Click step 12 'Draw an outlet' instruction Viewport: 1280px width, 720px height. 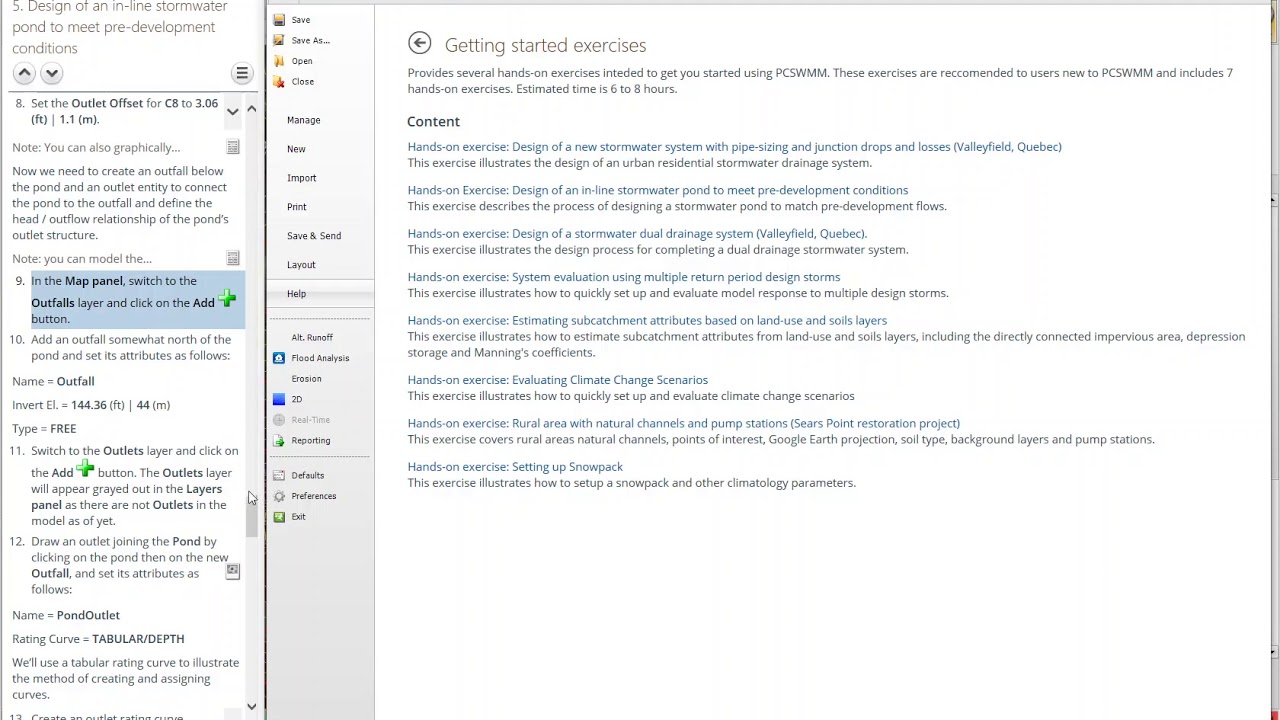[130, 565]
